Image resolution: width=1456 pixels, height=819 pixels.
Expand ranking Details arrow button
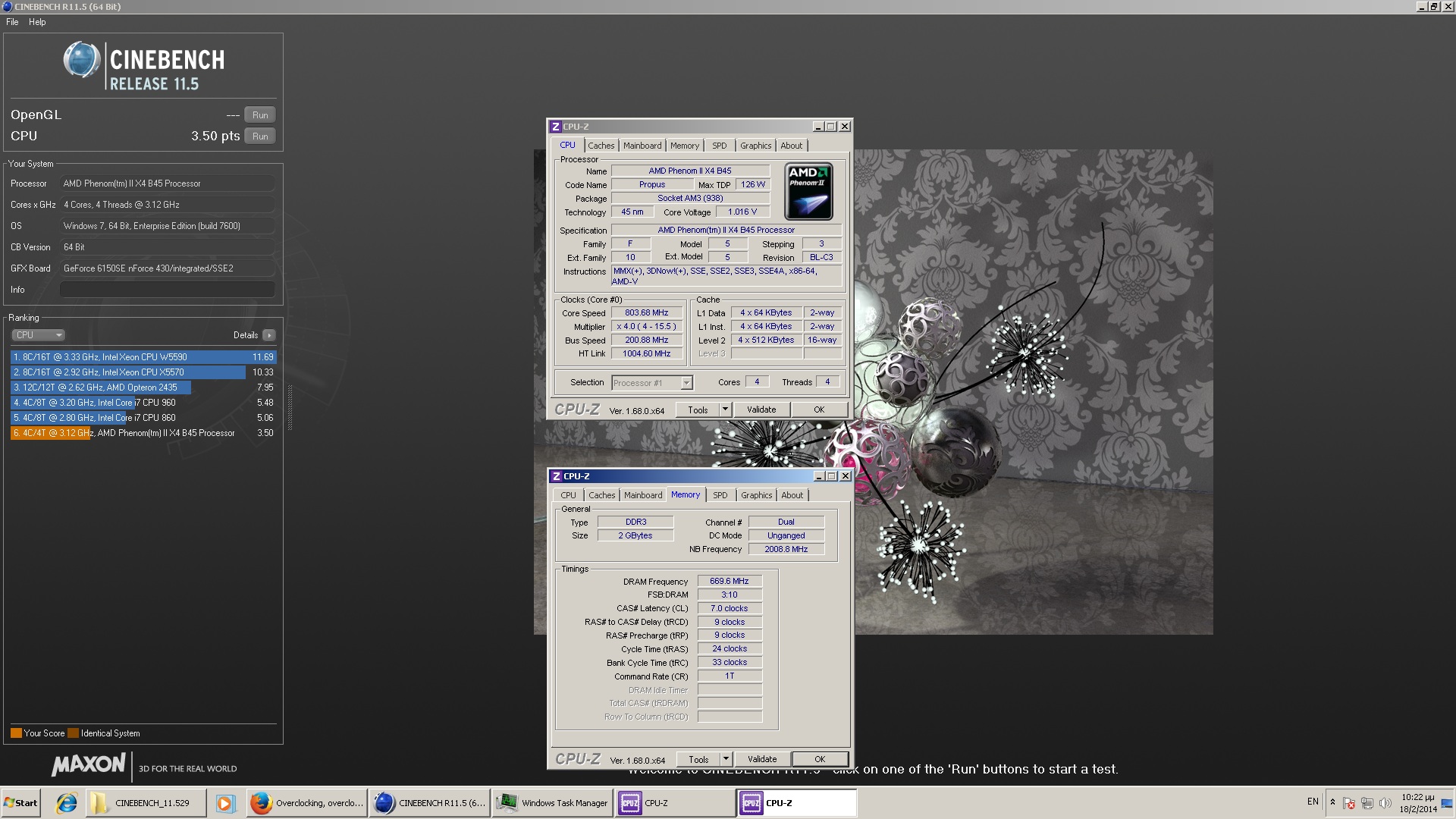[268, 335]
